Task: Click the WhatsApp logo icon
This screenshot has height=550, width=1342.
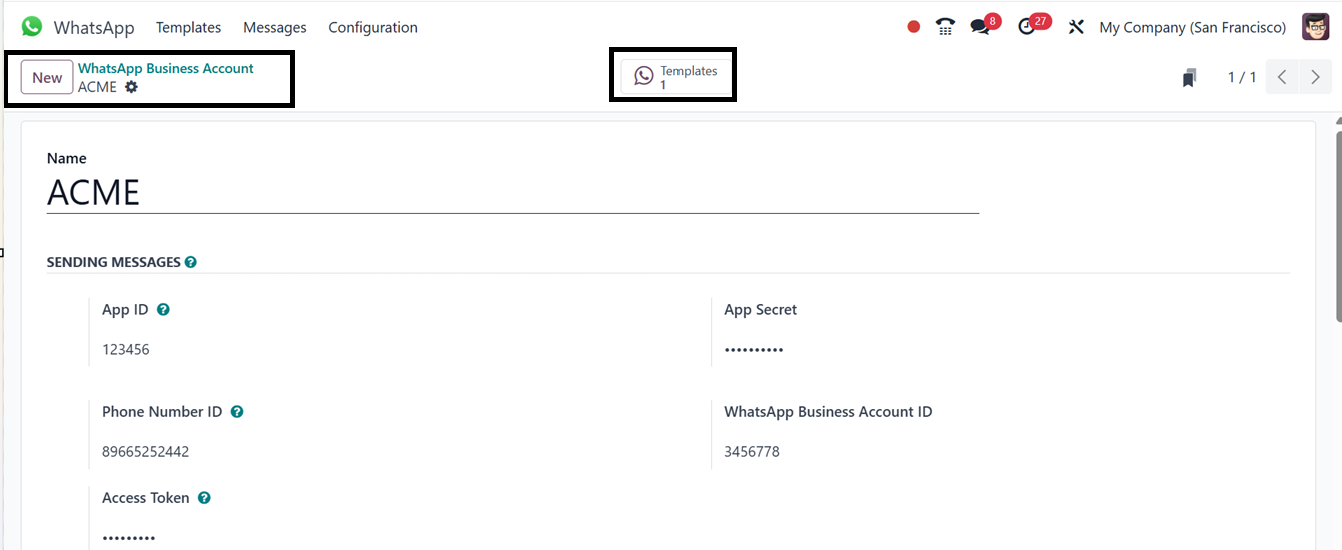Action: [32, 27]
